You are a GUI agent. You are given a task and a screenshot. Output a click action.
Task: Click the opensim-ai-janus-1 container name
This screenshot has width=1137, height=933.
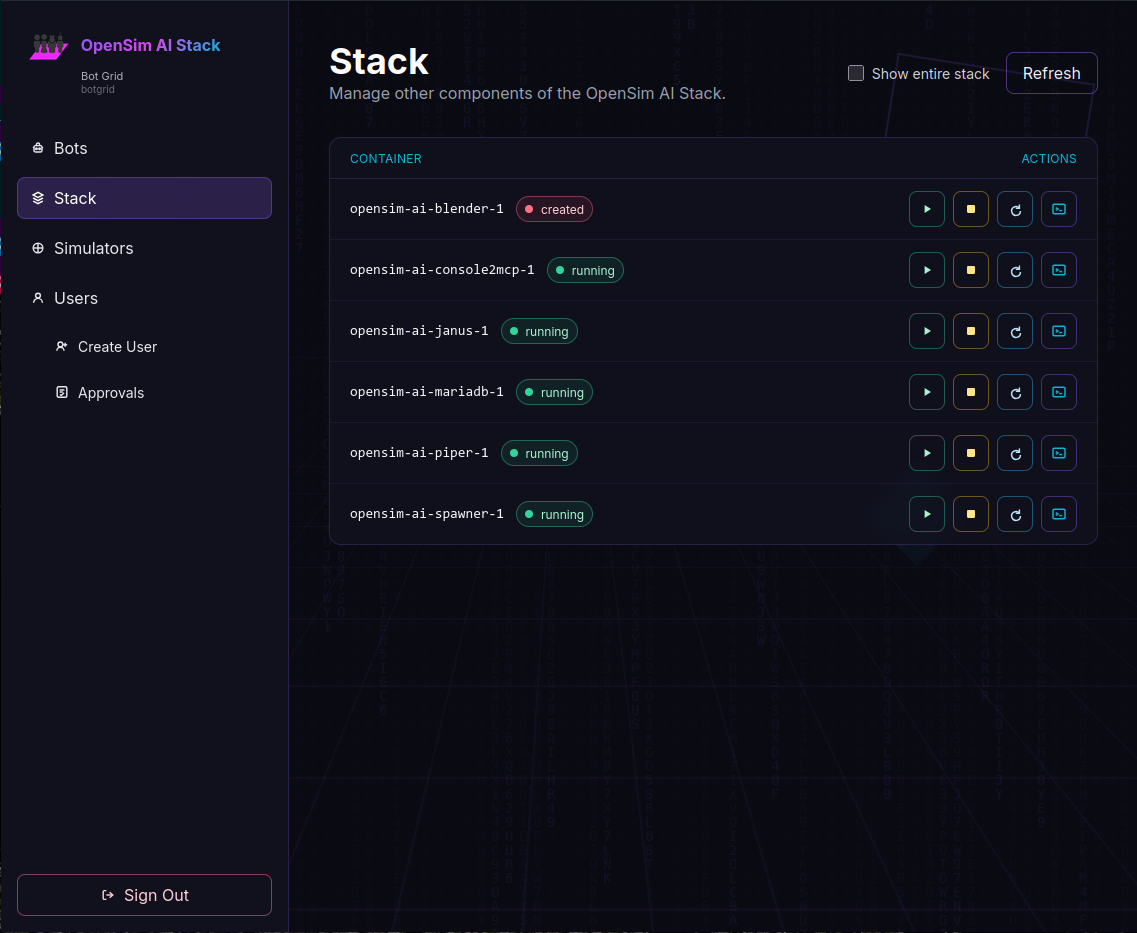click(419, 331)
